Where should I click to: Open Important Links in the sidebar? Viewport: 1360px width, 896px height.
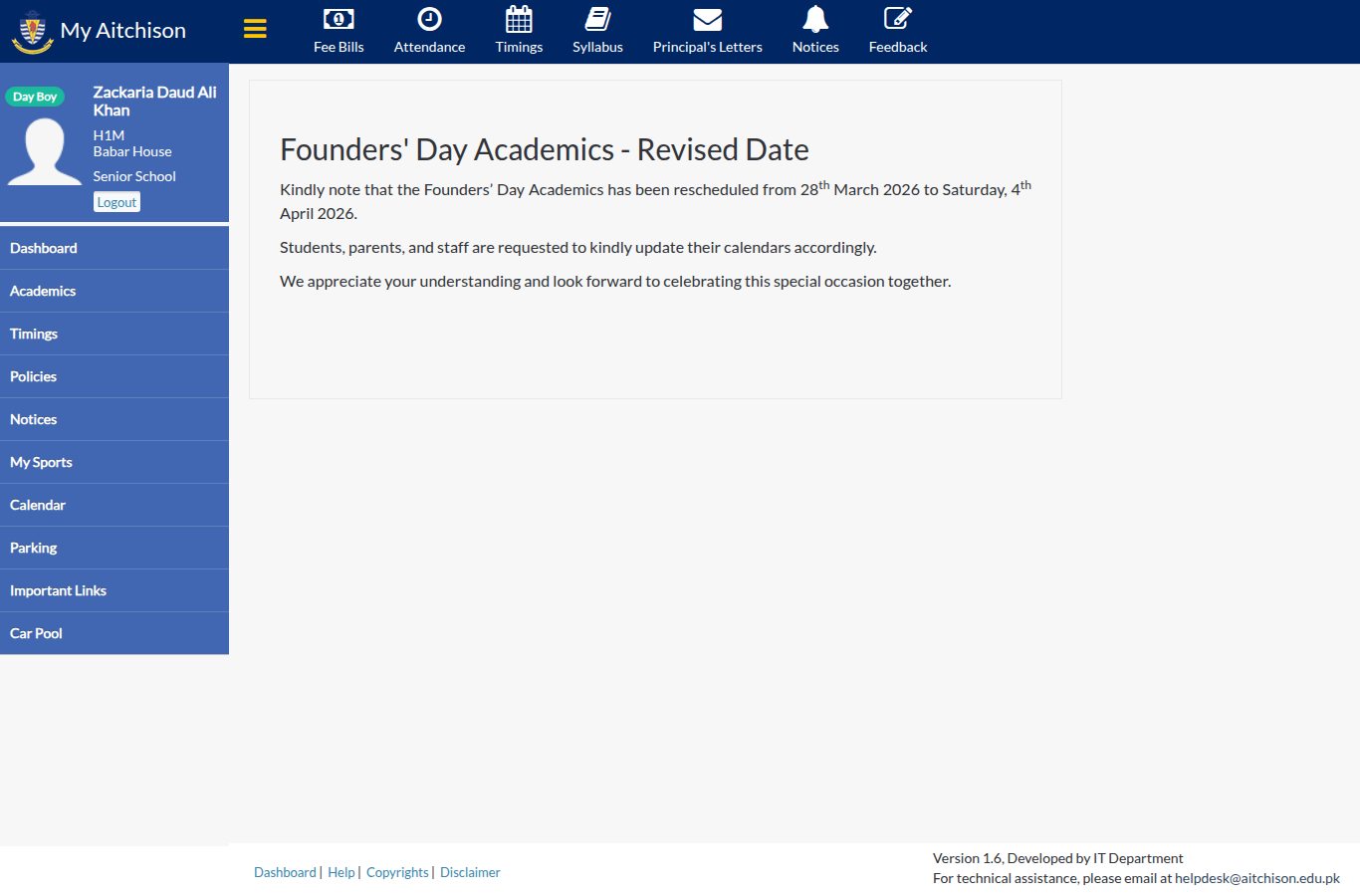(x=114, y=590)
